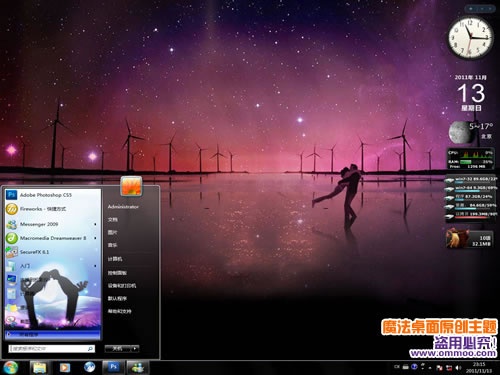Launch the globe browser taskbar icon
This screenshot has height=375, width=500.
(x=89, y=367)
